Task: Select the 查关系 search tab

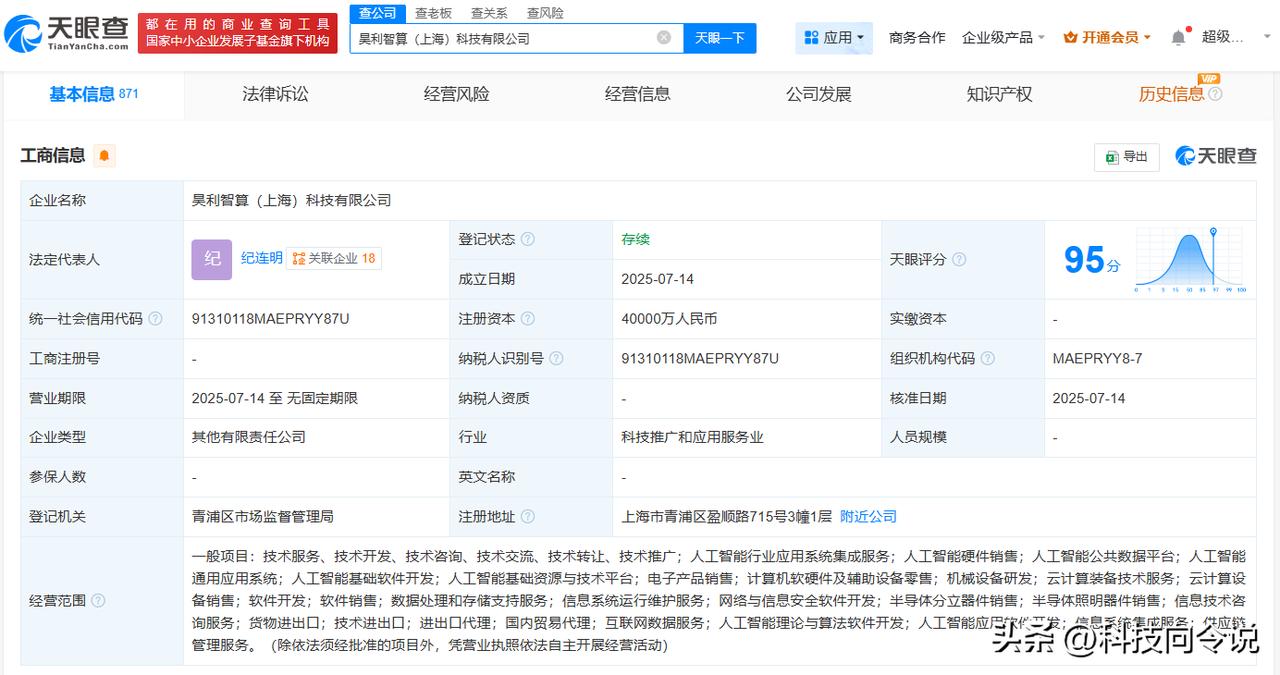Action: [x=489, y=13]
